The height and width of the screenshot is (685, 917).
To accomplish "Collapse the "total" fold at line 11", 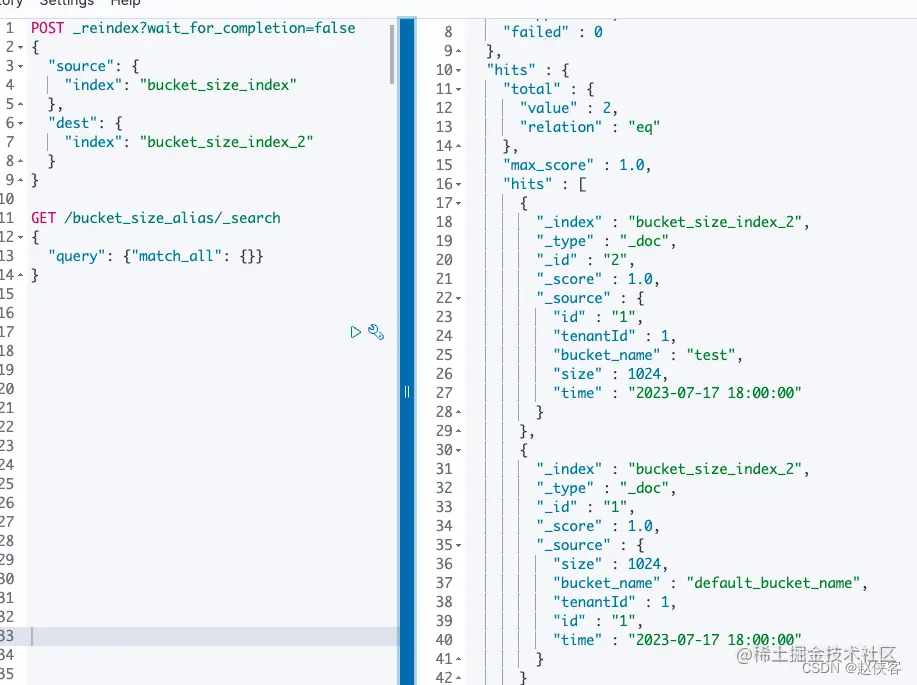I will point(458,90).
